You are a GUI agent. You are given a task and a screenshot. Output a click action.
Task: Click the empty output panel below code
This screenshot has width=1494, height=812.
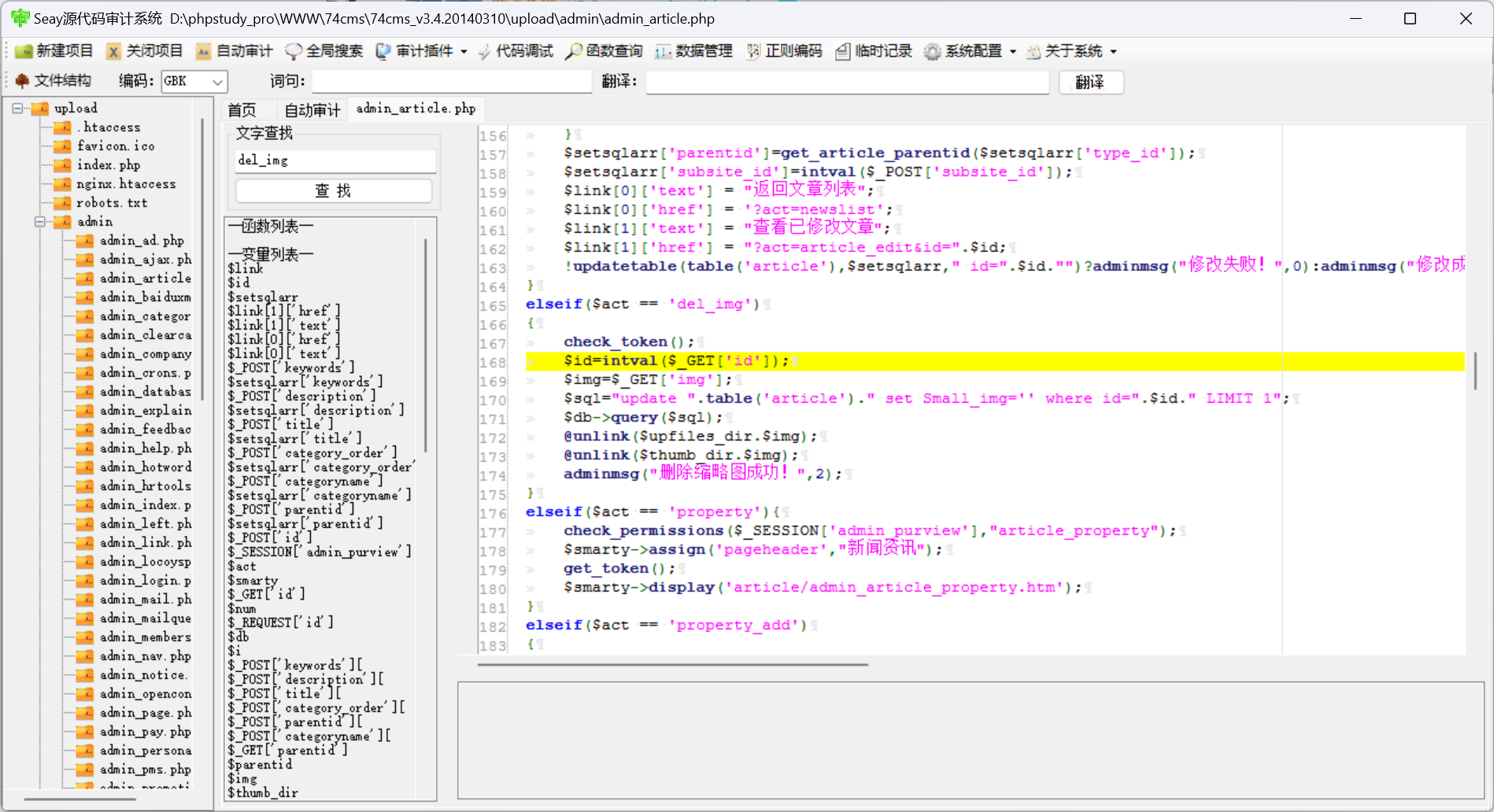click(x=971, y=740)
